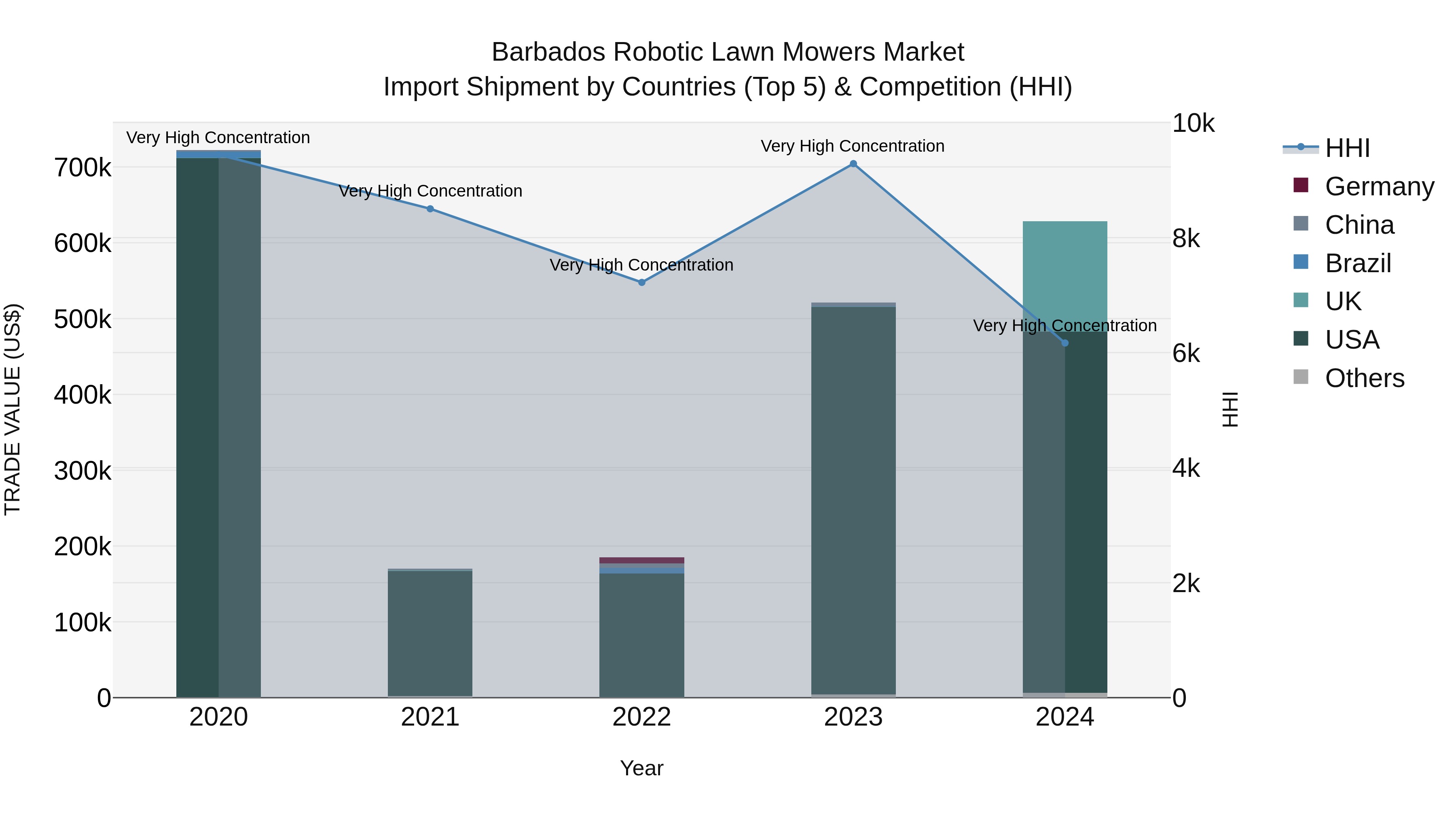This screenshot has height=819, width=1456.
Task: Click the Brazil blue color swatch
Action: tap(1301, 262)
